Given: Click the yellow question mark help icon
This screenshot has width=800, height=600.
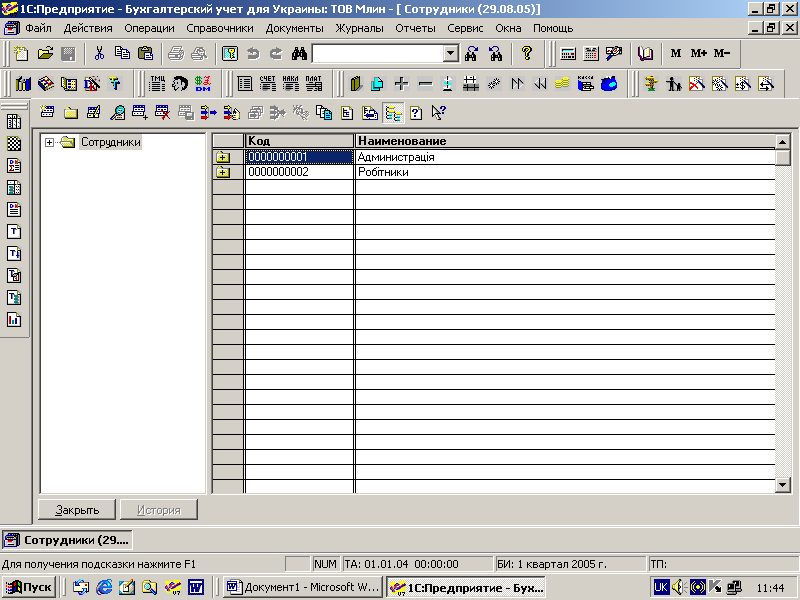Looking at the screenshot, I should point(527,53).
